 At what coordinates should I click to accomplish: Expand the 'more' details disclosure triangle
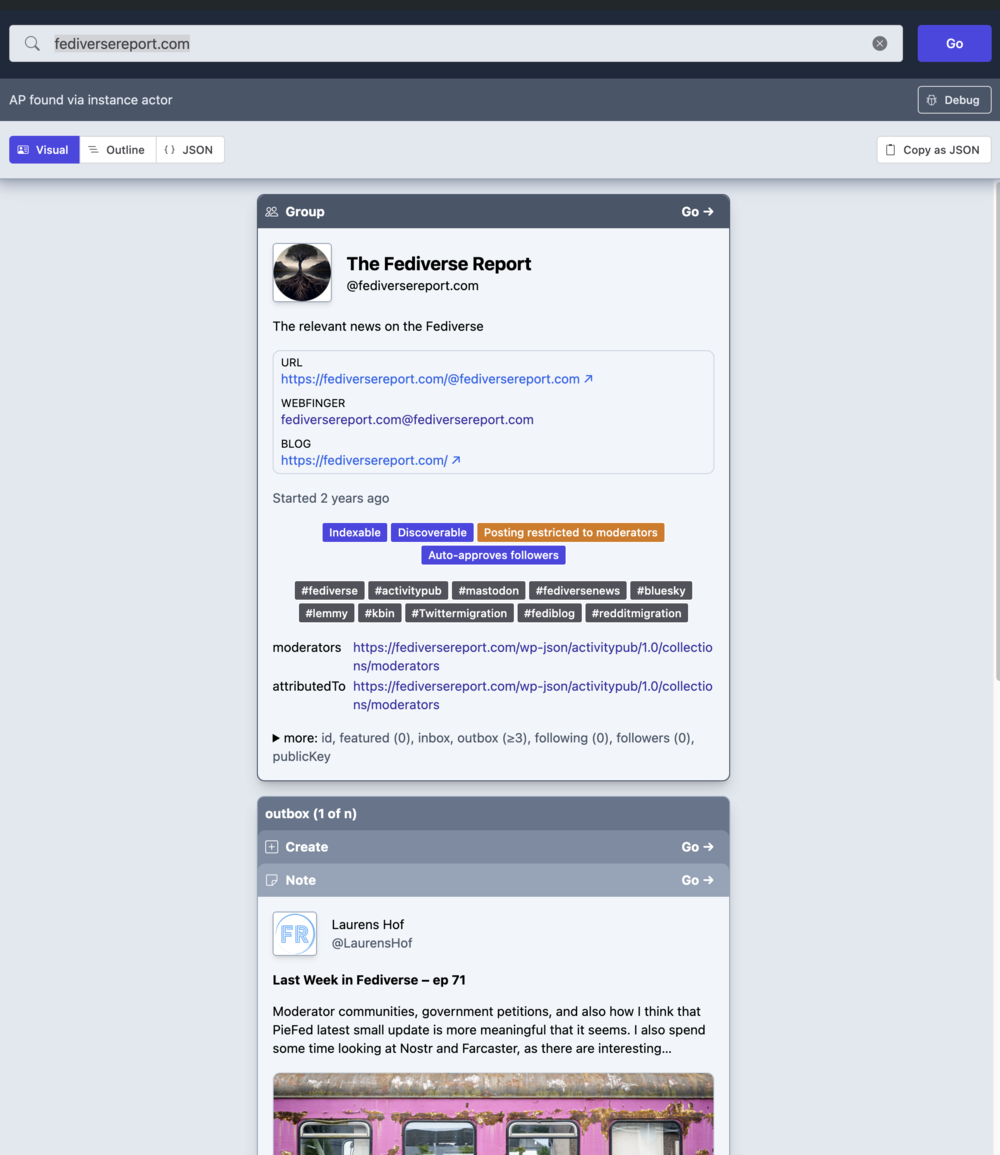pyautogui.click(x=277, y=739)
